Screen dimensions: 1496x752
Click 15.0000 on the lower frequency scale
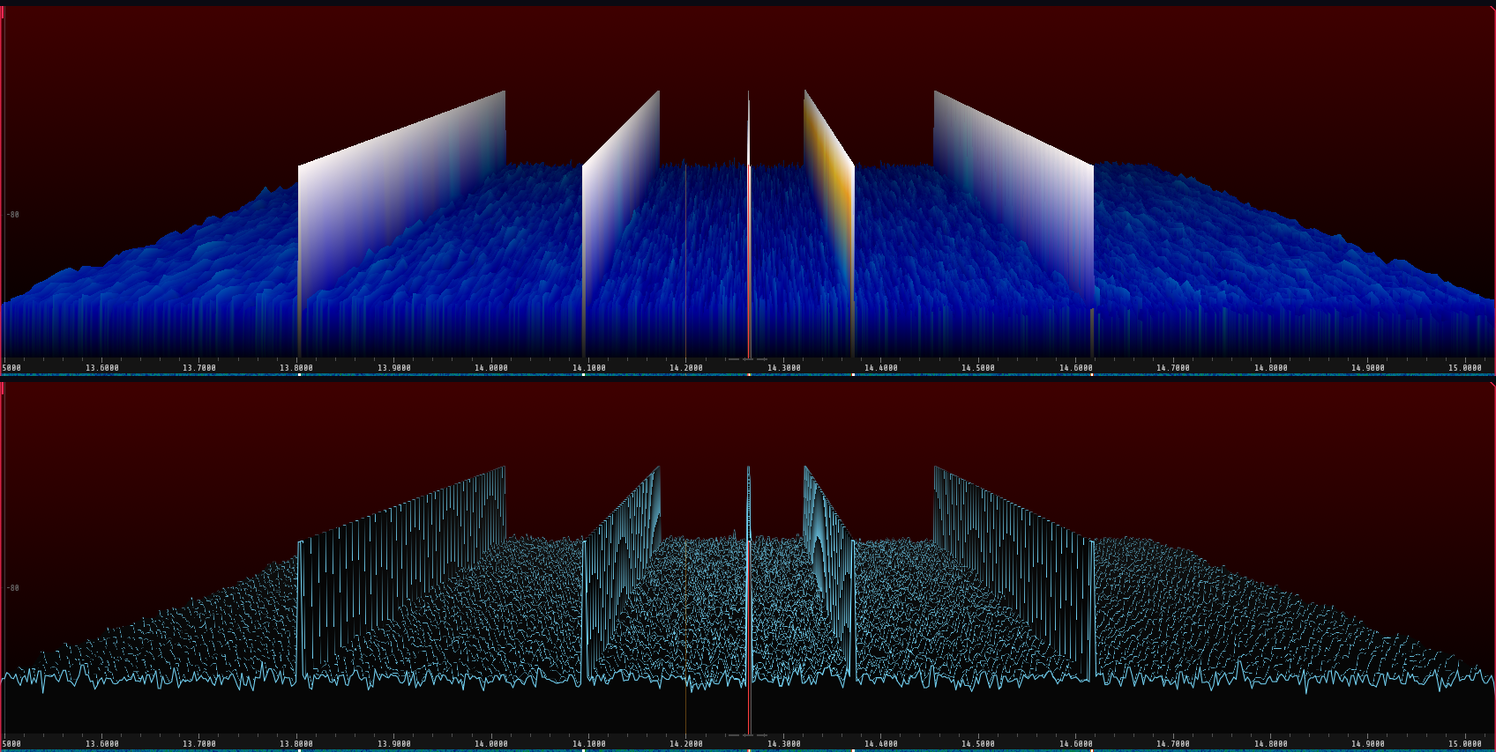point(1467,744)
